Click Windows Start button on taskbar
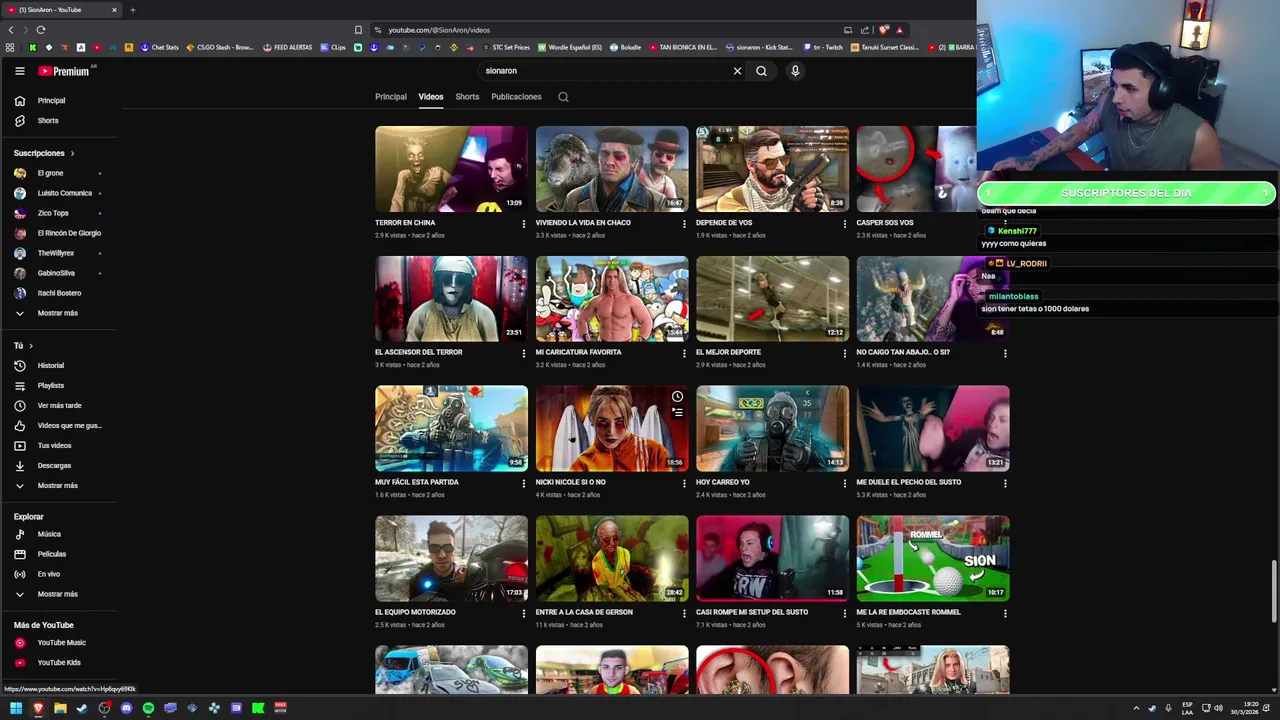 (16, 708)
